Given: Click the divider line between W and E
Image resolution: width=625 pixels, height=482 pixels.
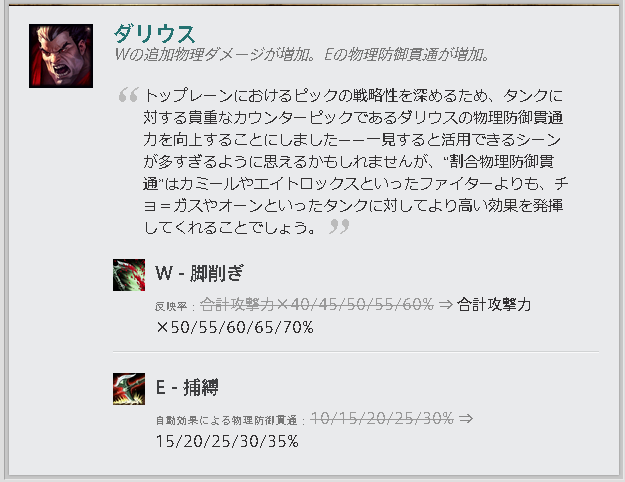Looking at the screenshot, I should click(x=356, y=352).
